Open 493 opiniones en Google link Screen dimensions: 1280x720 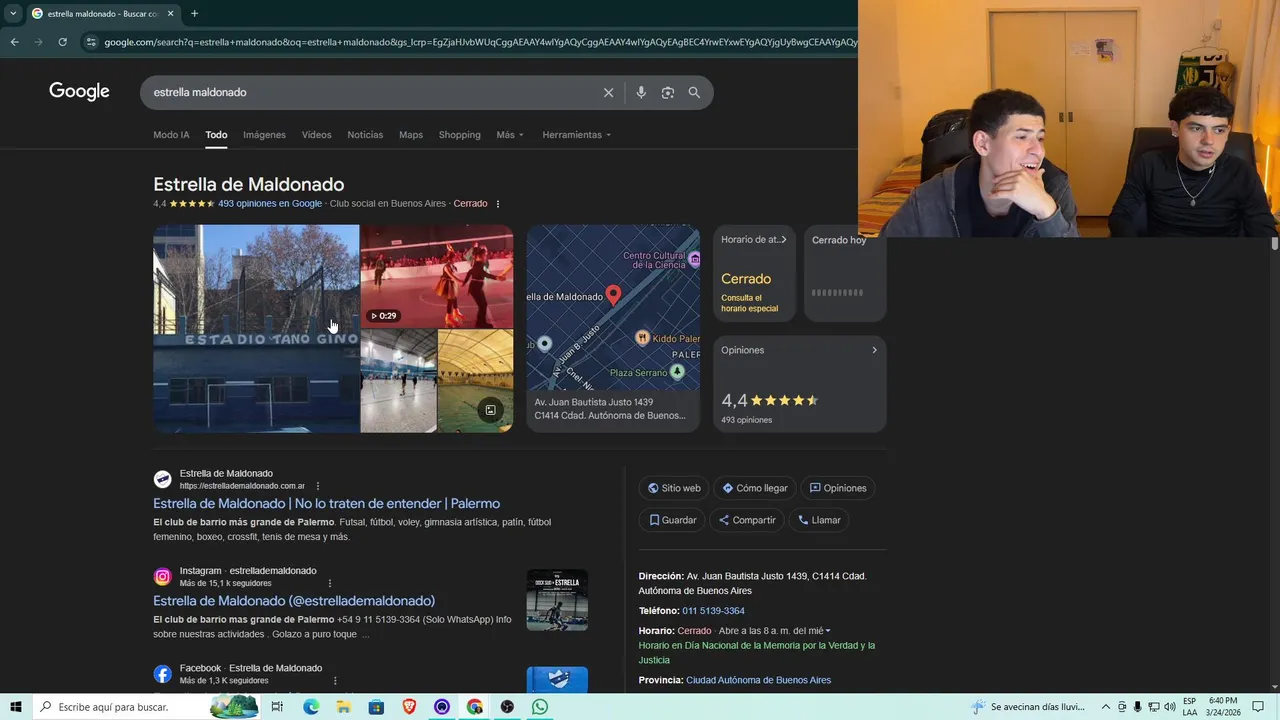tap(270, 204)
